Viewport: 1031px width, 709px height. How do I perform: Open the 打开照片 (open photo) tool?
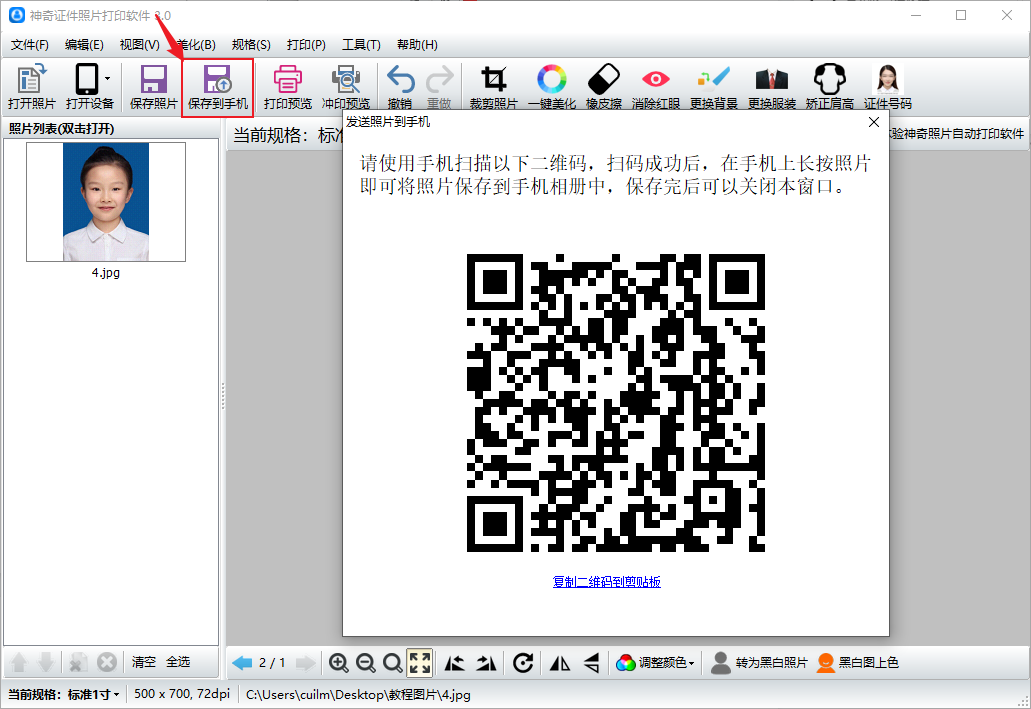tap(31, 87)
